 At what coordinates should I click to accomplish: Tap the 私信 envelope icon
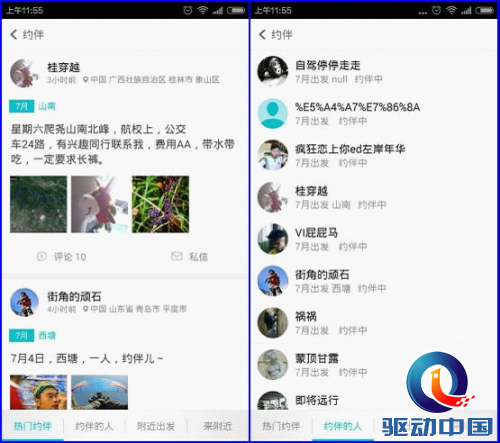point(176,256)
